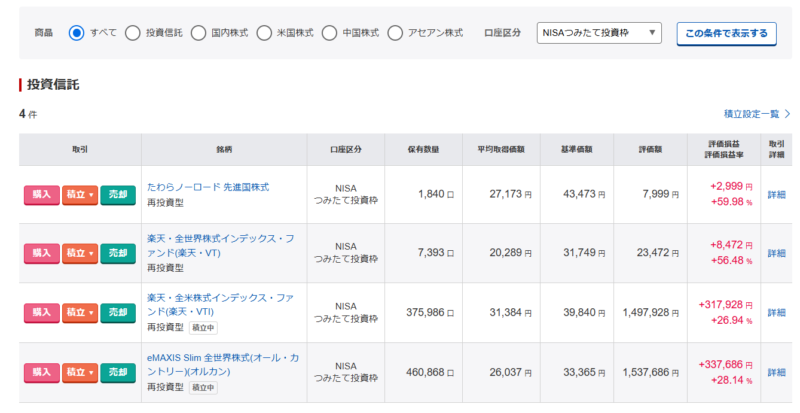Click 購入 for the 楽天・VTI fund
Viewport: 800px width, 413px height.
pos(41,313)
